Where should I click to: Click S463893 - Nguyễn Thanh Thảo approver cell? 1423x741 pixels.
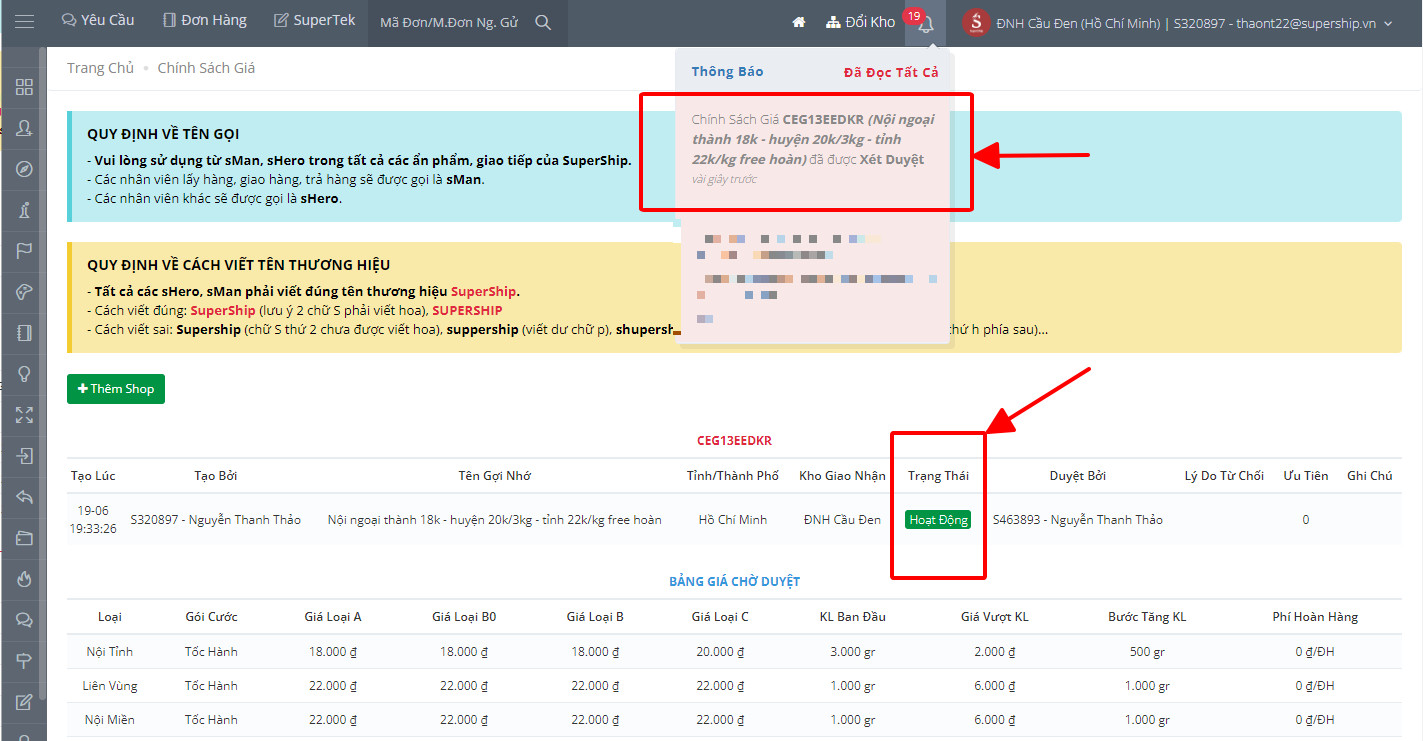pyautogui.click(x=1077, y=520)
